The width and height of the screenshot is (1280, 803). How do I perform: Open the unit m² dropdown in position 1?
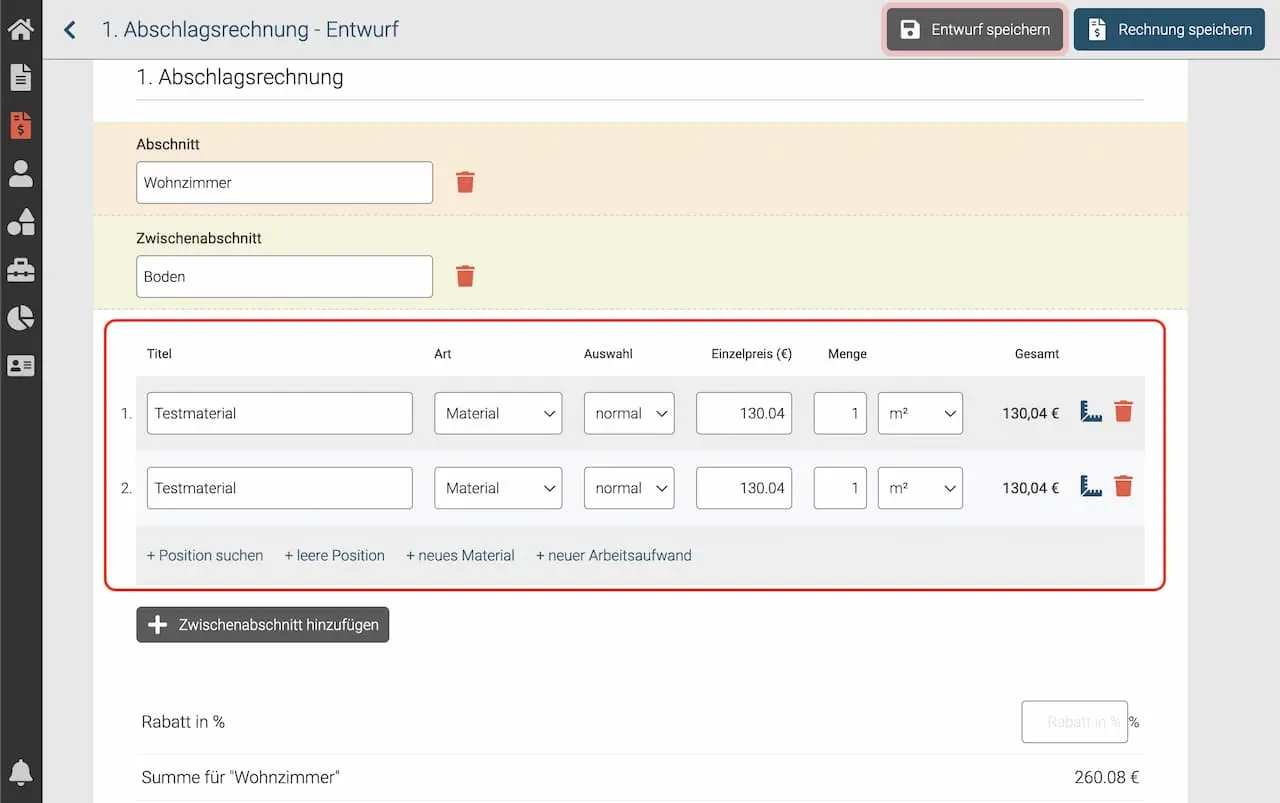920,413
